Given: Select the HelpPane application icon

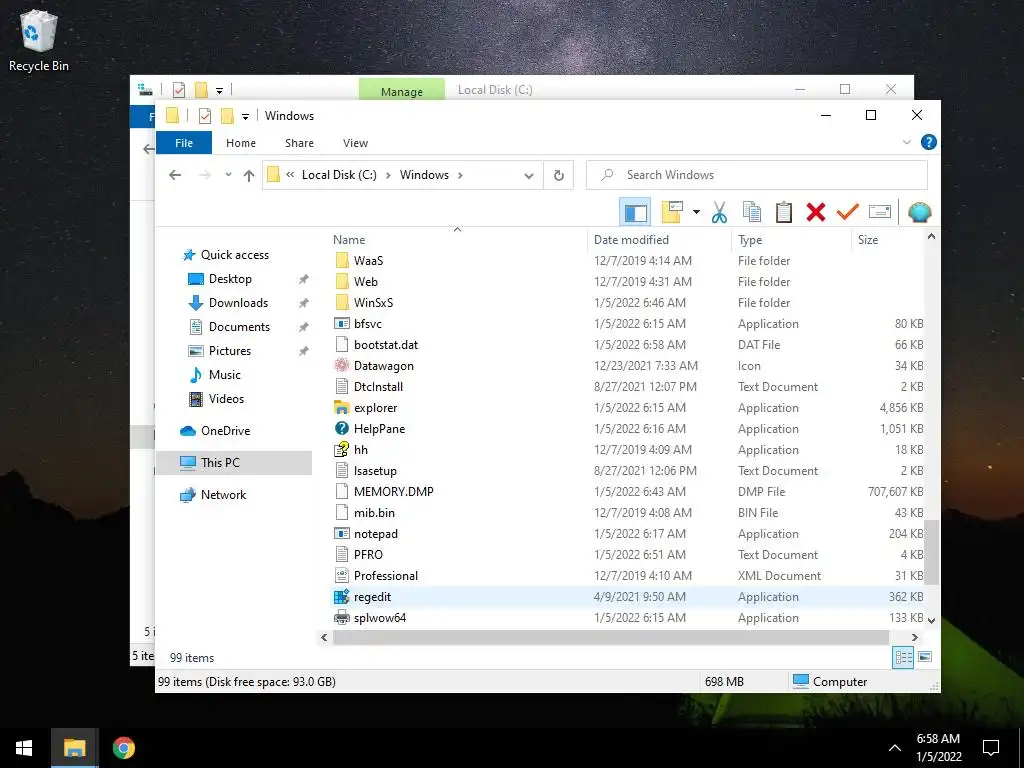Looking at the screenshot, I should click(x=342, y=429).
